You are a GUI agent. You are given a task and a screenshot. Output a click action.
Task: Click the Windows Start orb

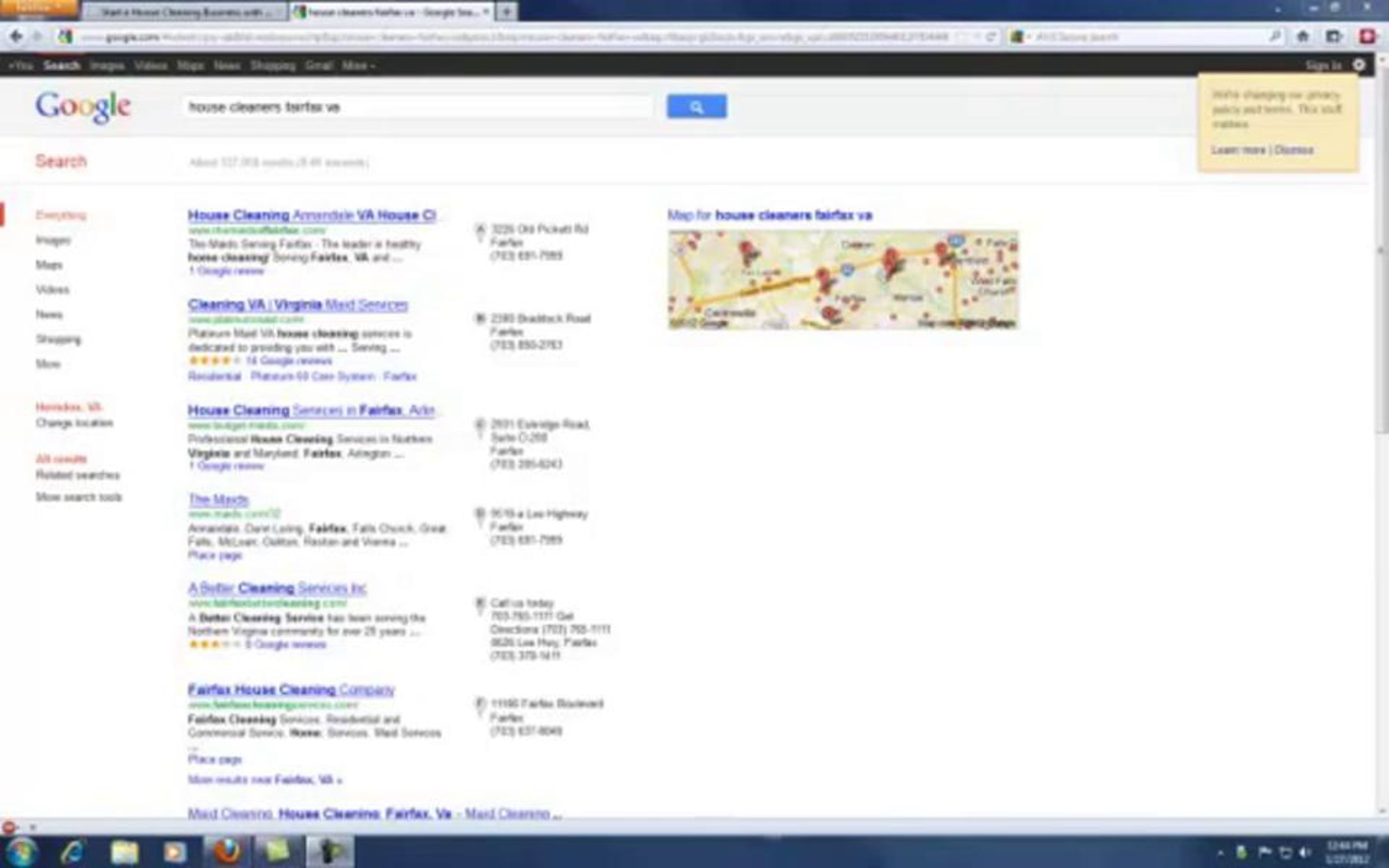point(21,851)
